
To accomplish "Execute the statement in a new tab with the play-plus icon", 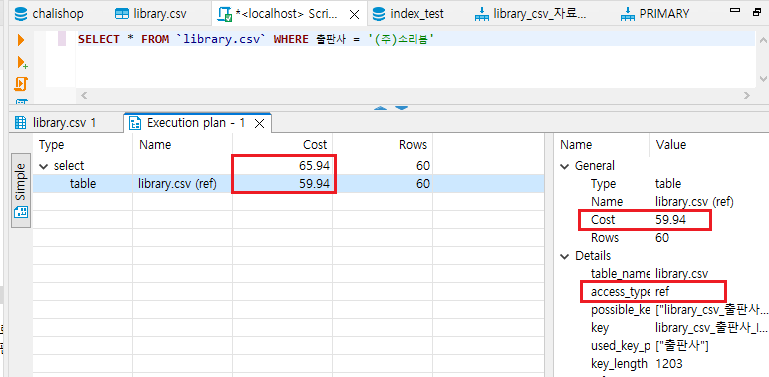I will pos(22,62).
